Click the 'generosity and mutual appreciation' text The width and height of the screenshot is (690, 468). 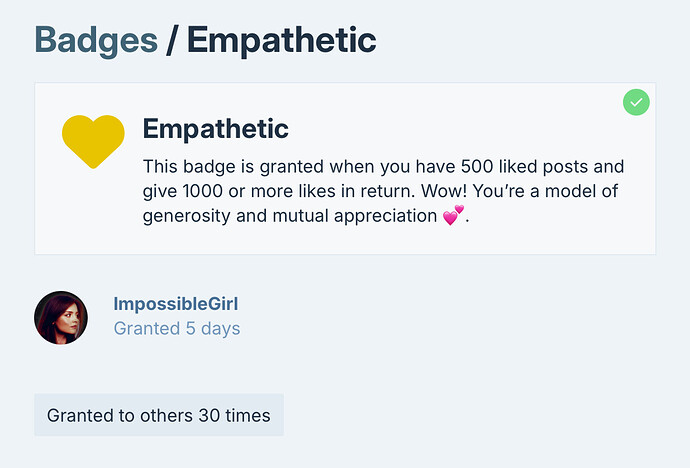(290, 216)
